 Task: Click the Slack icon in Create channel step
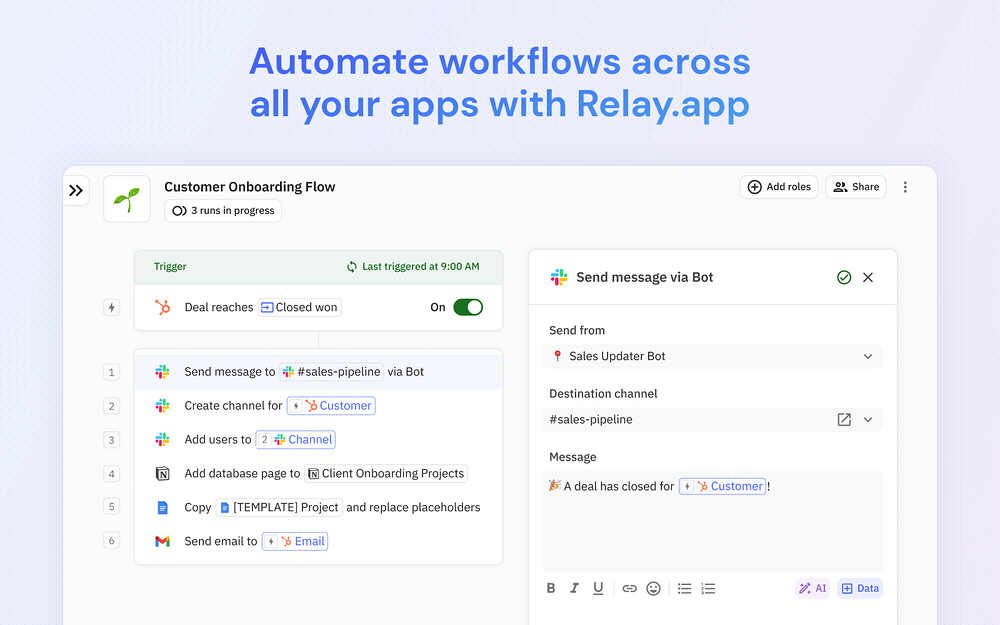coord(163,406)
